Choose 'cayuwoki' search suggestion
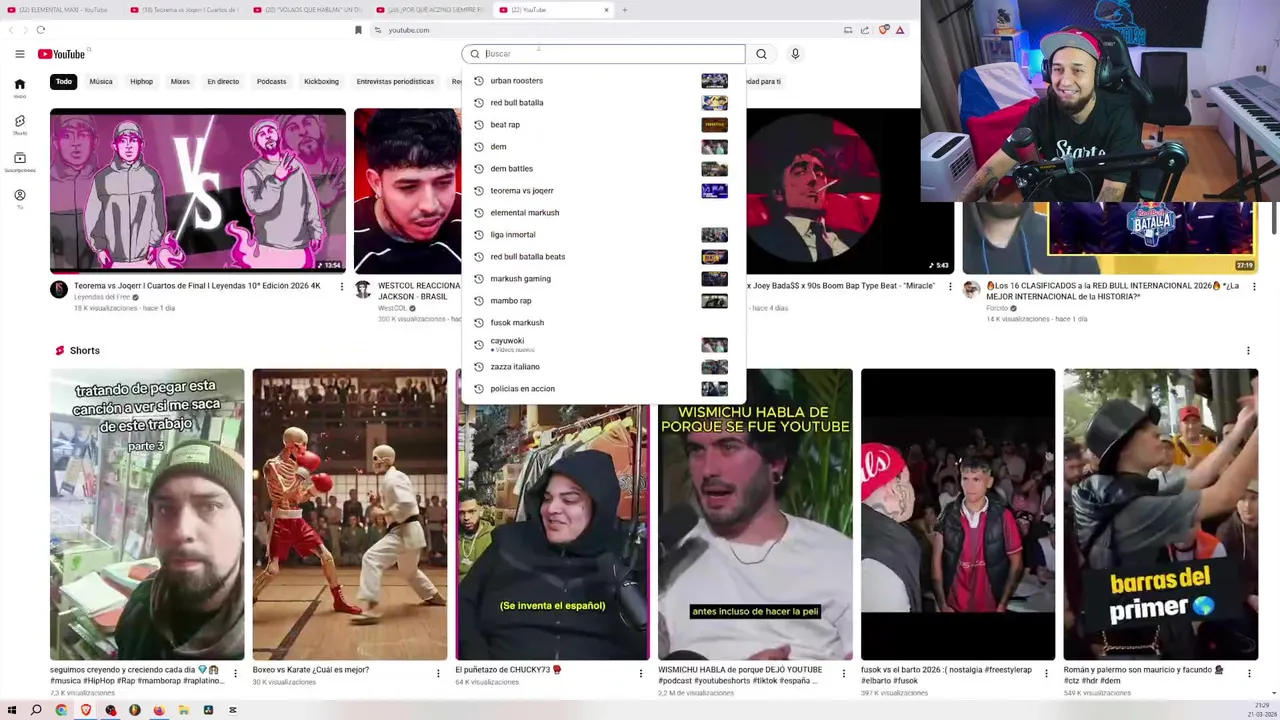This screenshot has height=720, width=1280. 602,345
